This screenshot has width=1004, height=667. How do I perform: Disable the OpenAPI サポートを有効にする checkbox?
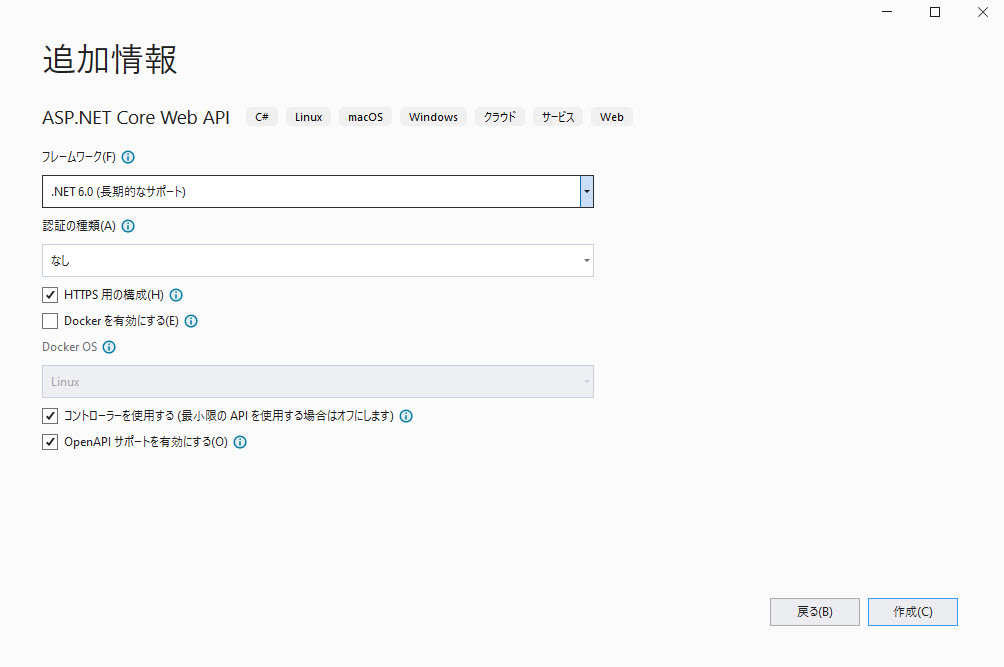click(x=50, y=442)
